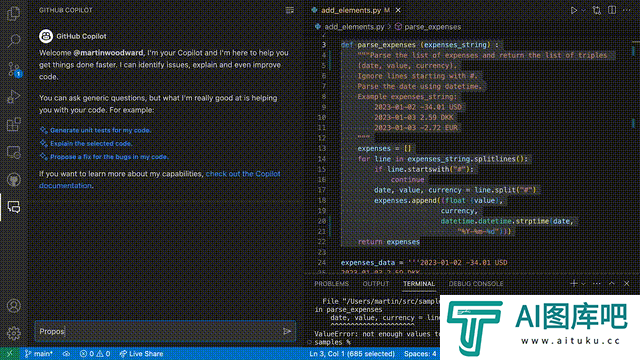Click the editor minimap scrollbar region

pos(634,155)
